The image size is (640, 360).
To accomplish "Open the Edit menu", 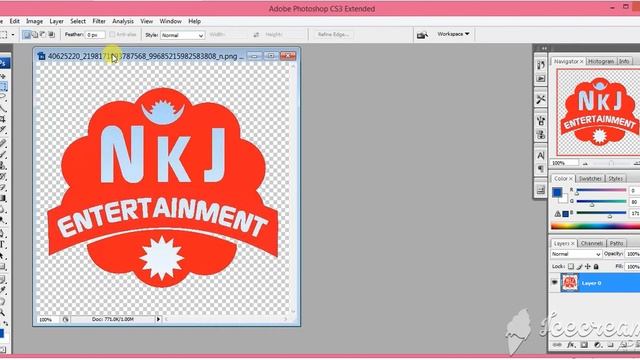I will pyautogui.click(x=15, y=21).
